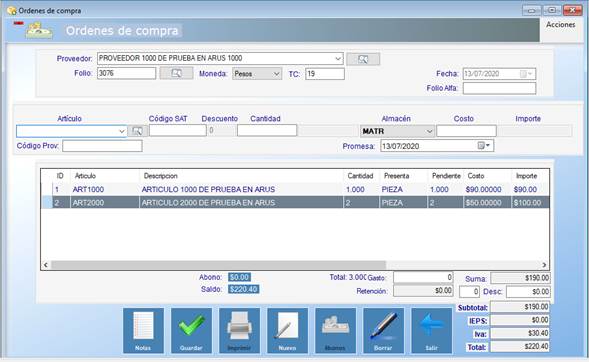Image resolution: width=589 pixels, height=362 pixels.
Task: Expand the Proveedor dropdown list
Action: coord(338,59)
